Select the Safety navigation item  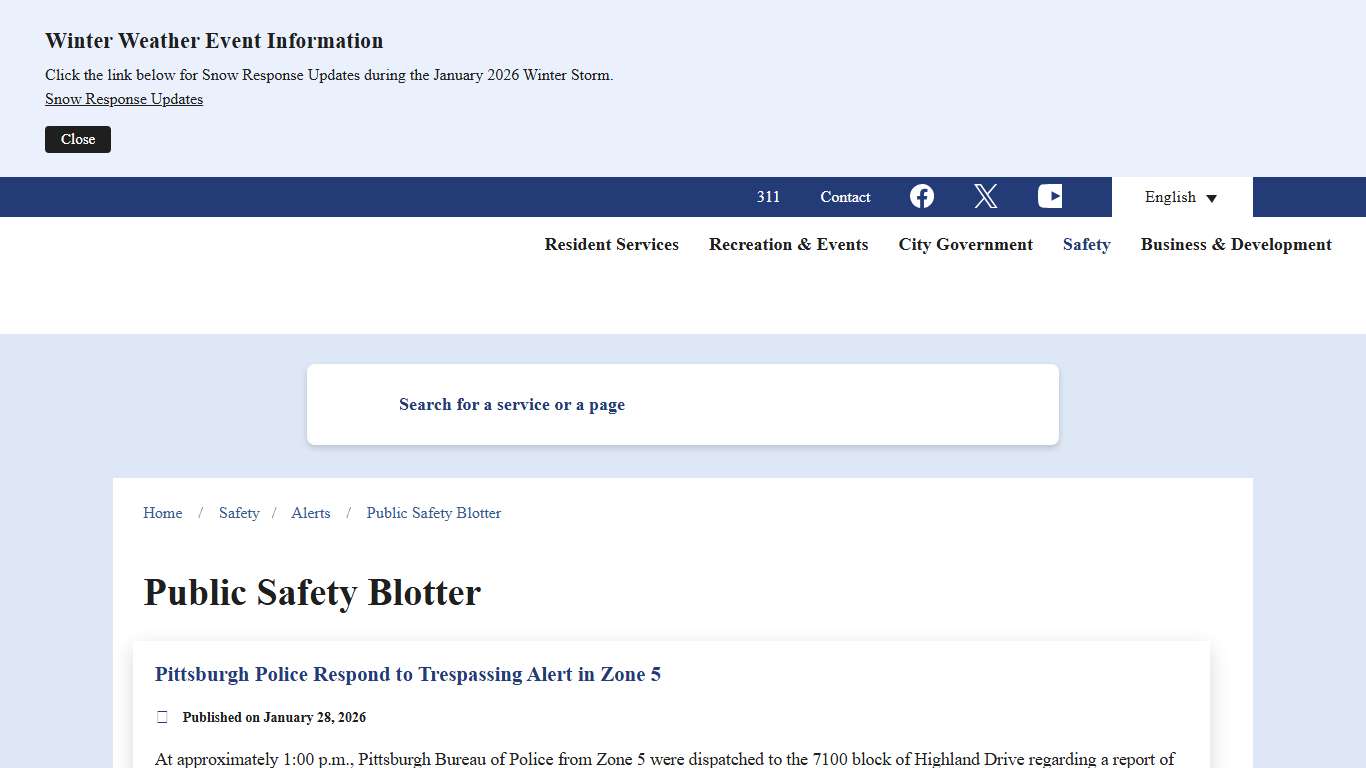pos(1086,244)
